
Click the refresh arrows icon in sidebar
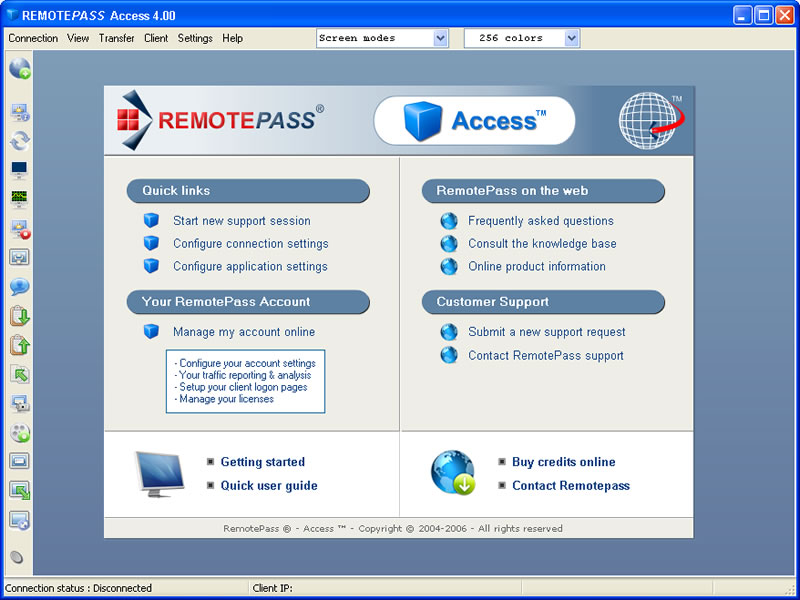click(19, 141)
